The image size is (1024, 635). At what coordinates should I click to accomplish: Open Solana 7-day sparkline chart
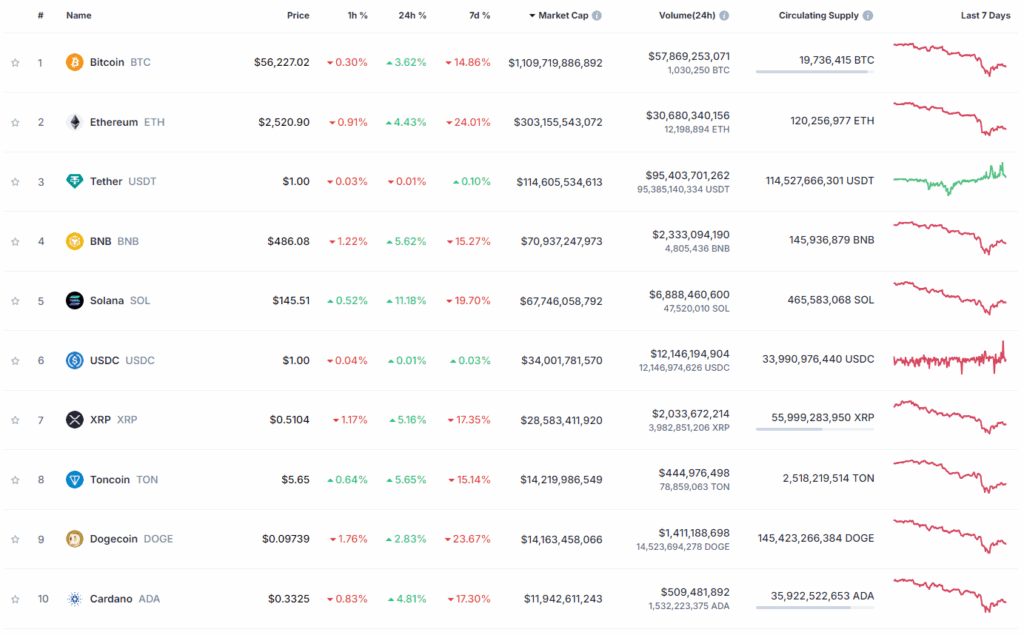point(950,298)
